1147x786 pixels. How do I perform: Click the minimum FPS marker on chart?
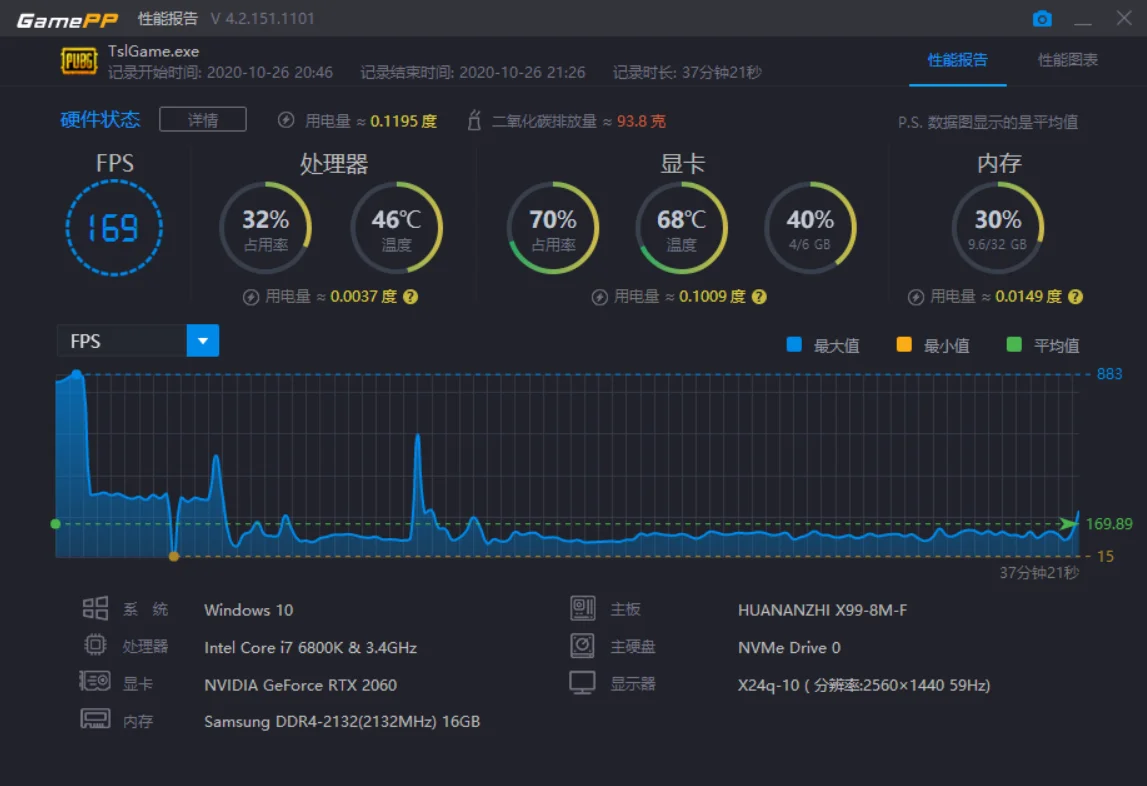[x=173, y=556]
